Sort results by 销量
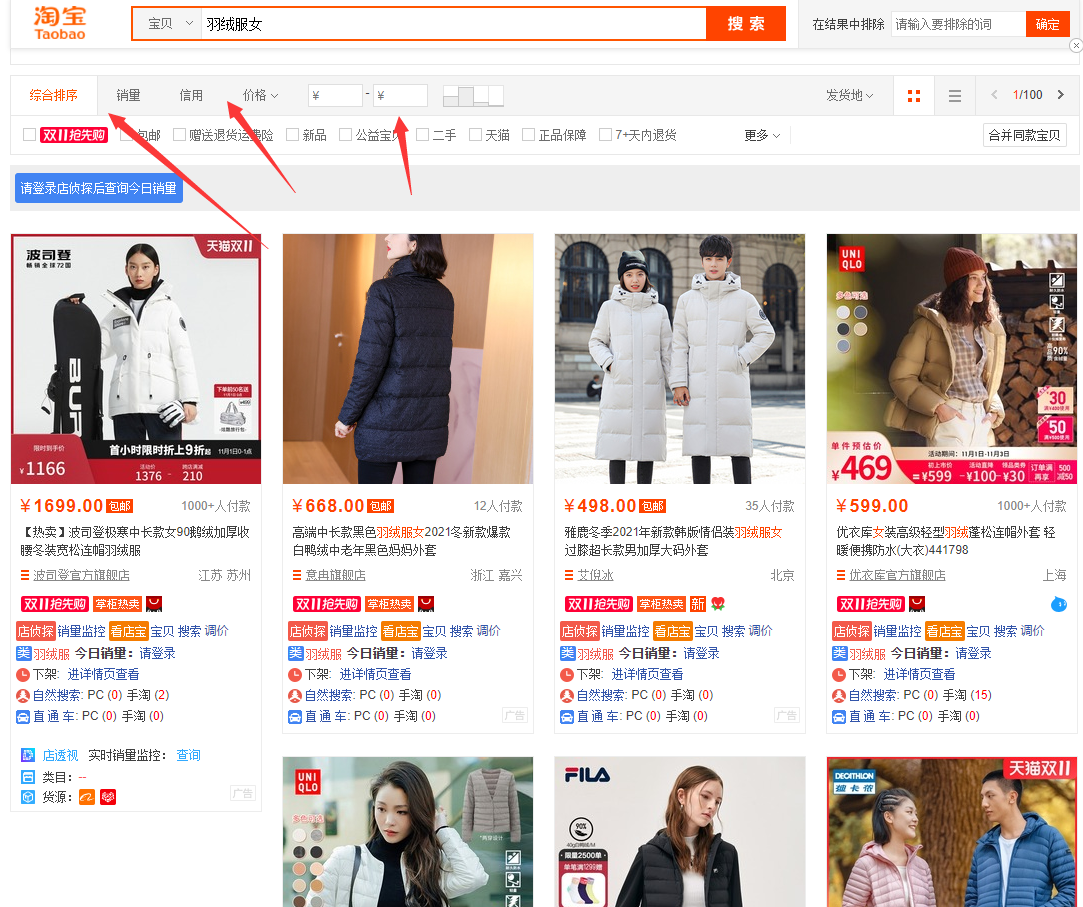The height and width of the screenshot is (907, 1083). 128,95
